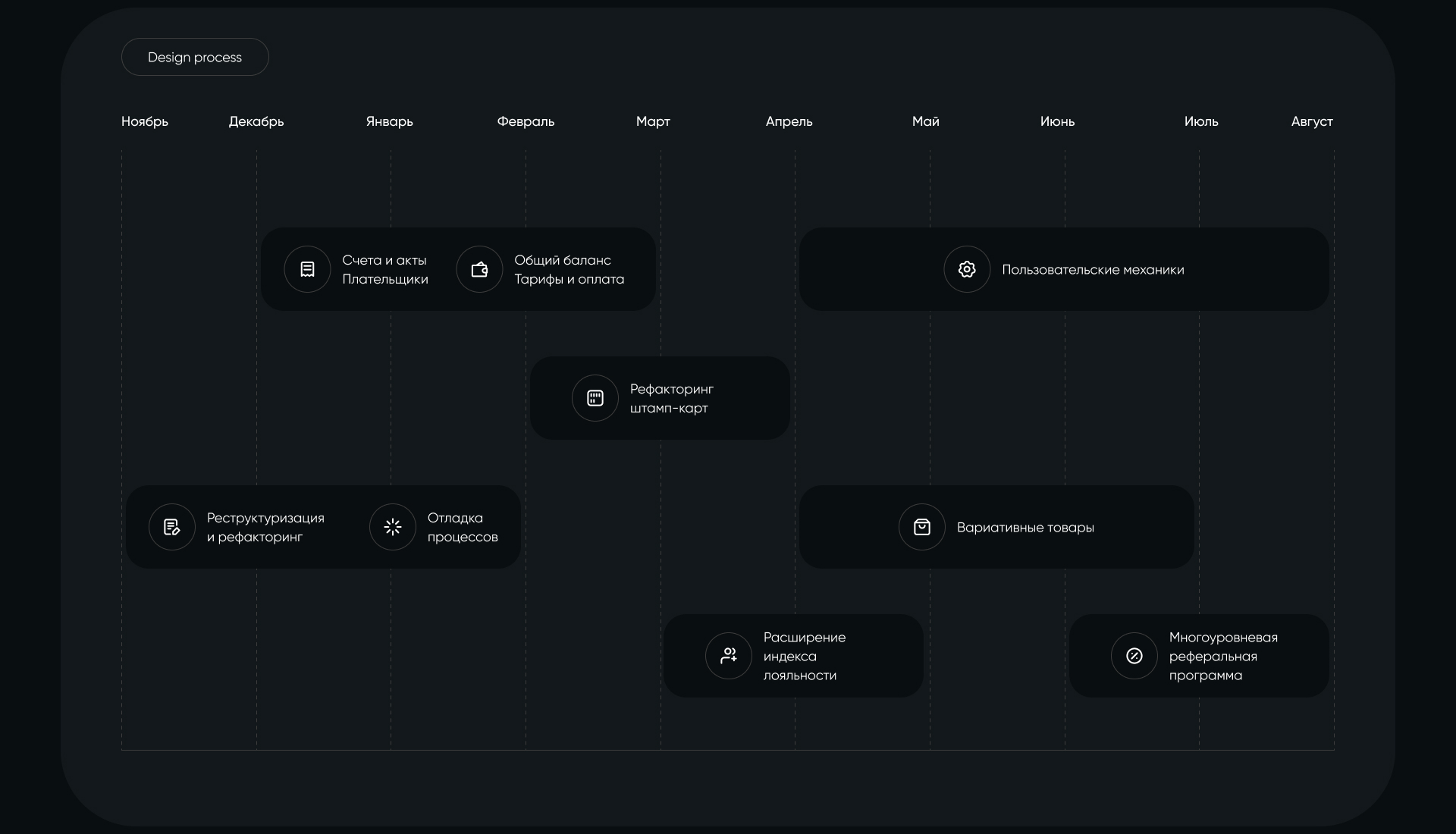
Task: Click the Декабрь month header
Action: (x=256, y=121)
